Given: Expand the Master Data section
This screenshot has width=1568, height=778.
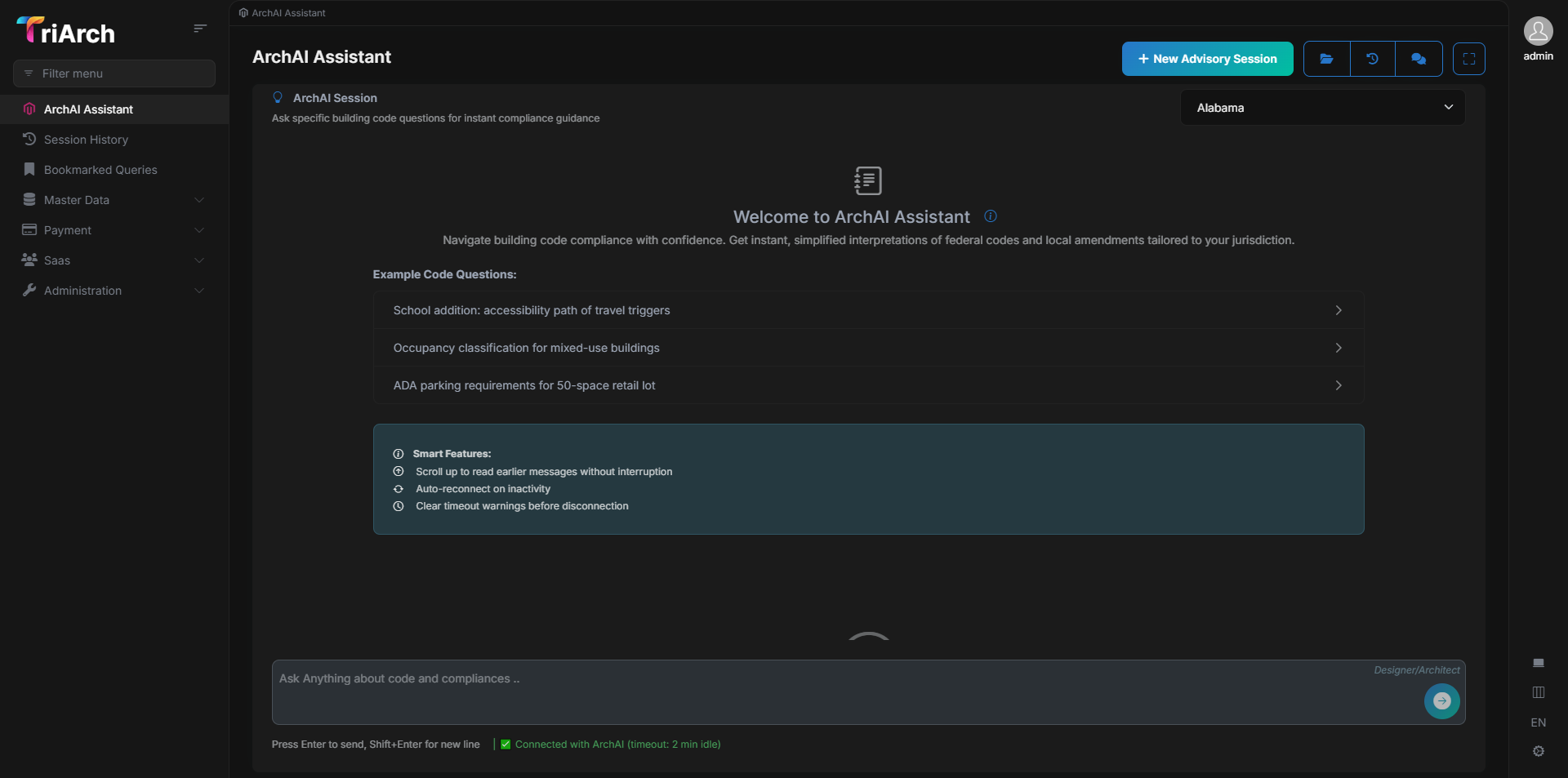Looking at the screenshot, I should pos(77,199).
